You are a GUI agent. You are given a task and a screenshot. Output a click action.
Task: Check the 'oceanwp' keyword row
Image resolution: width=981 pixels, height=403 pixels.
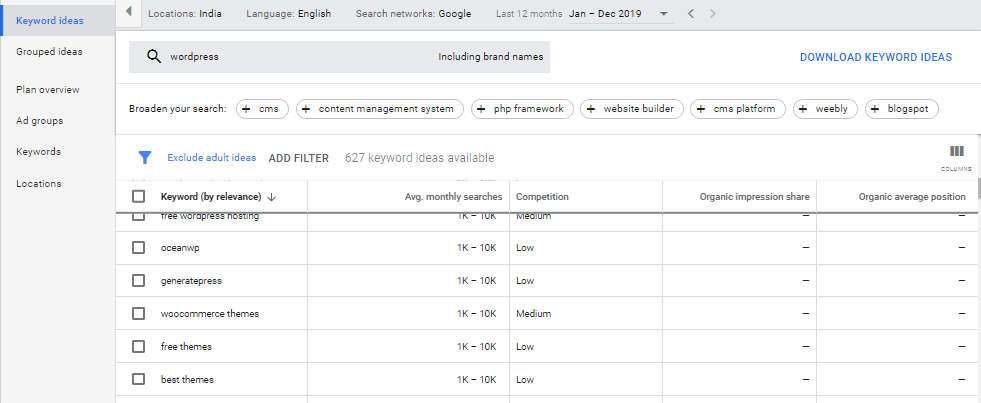(138, 248)
